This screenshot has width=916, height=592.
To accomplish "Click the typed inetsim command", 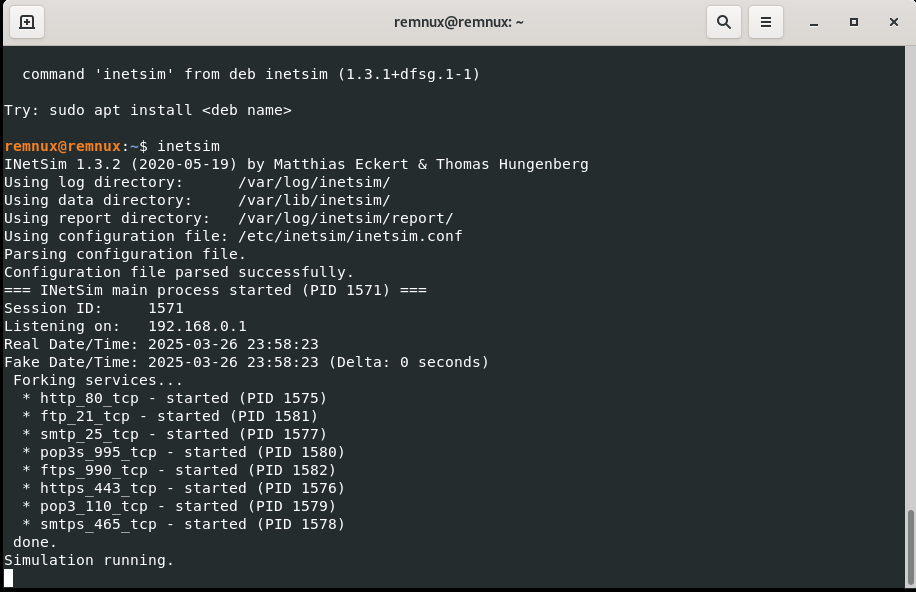I will pos(188,146).
